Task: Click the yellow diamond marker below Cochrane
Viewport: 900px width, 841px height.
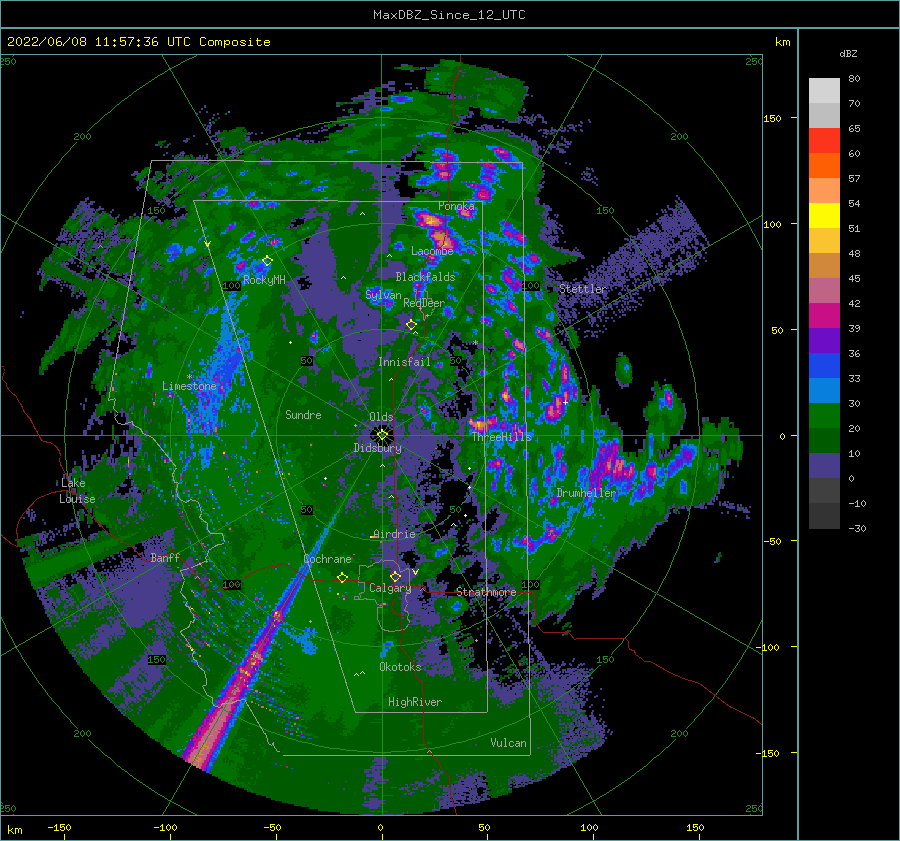Action: (342, 578)
